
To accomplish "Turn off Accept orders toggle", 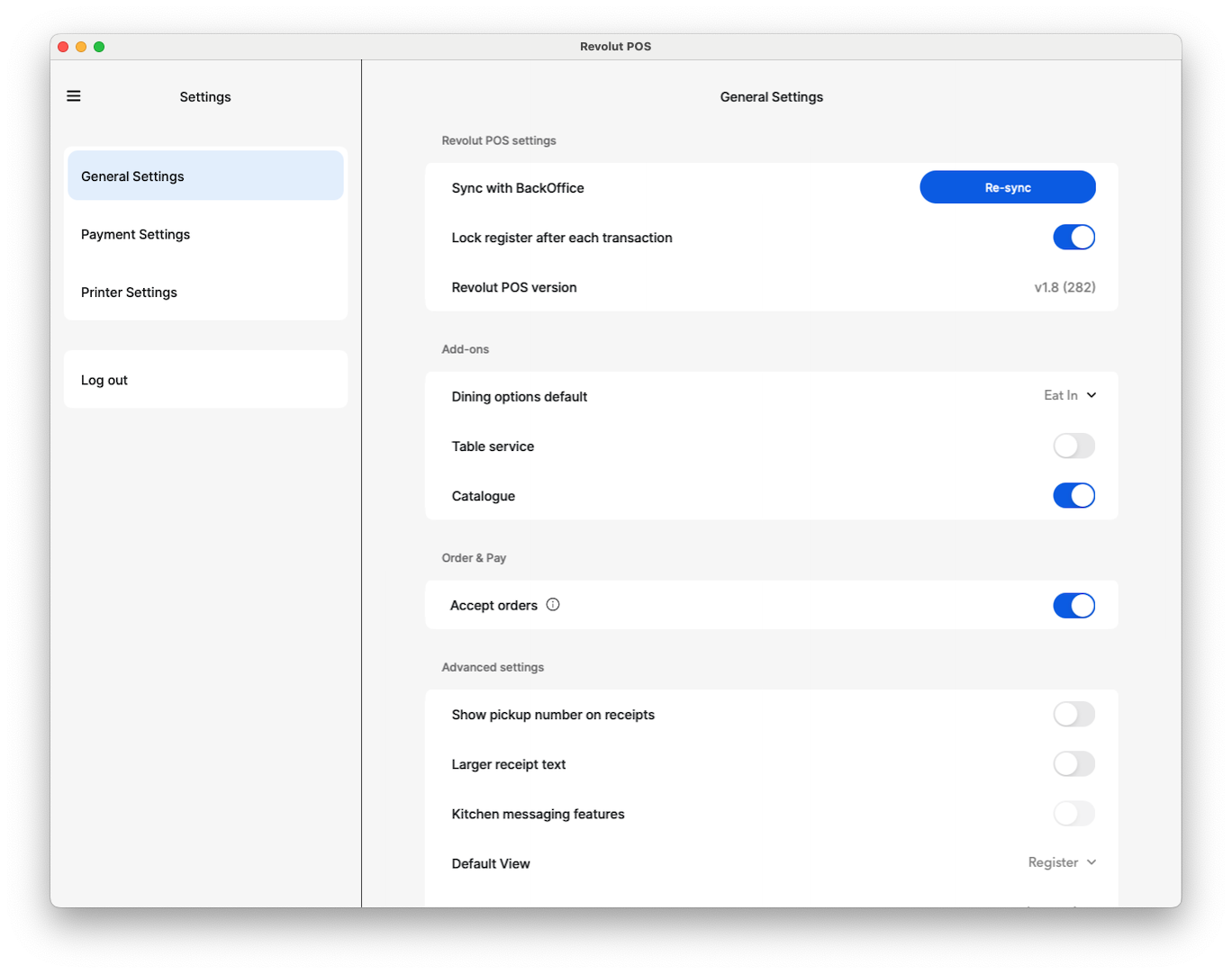I will [1074, 606].
